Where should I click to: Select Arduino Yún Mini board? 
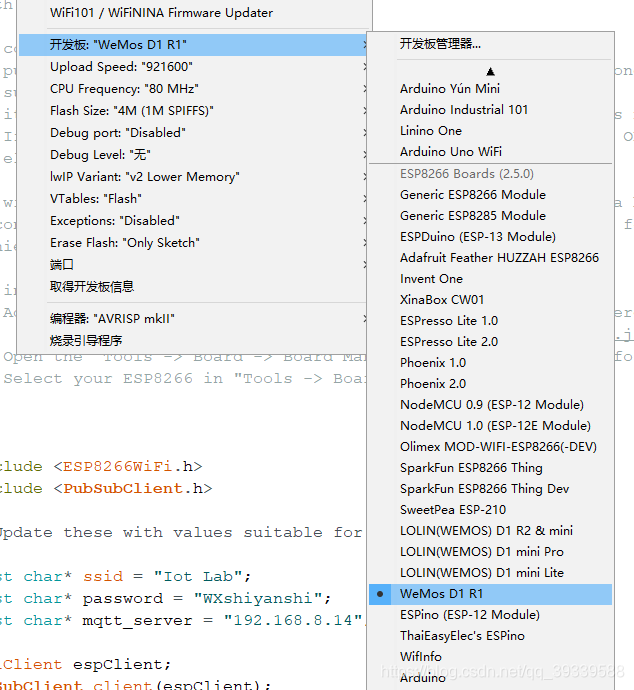[490, 89]
